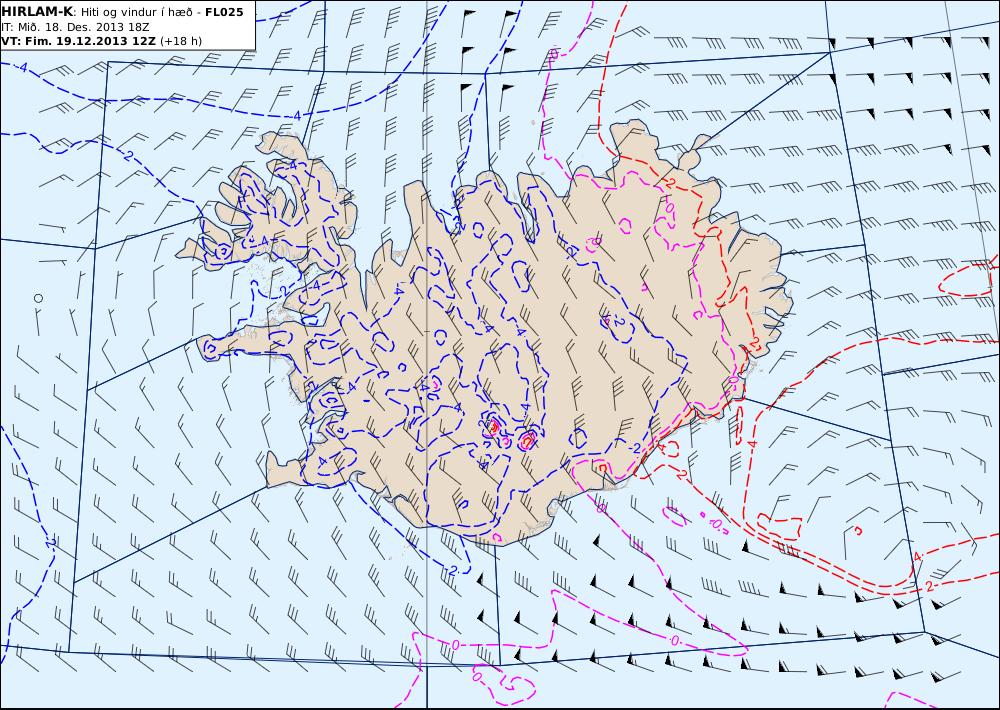Click the calm-wind circle symbol west of Iceland
The height and width of the screenshot is (710, 1000).
coord(38,298)
